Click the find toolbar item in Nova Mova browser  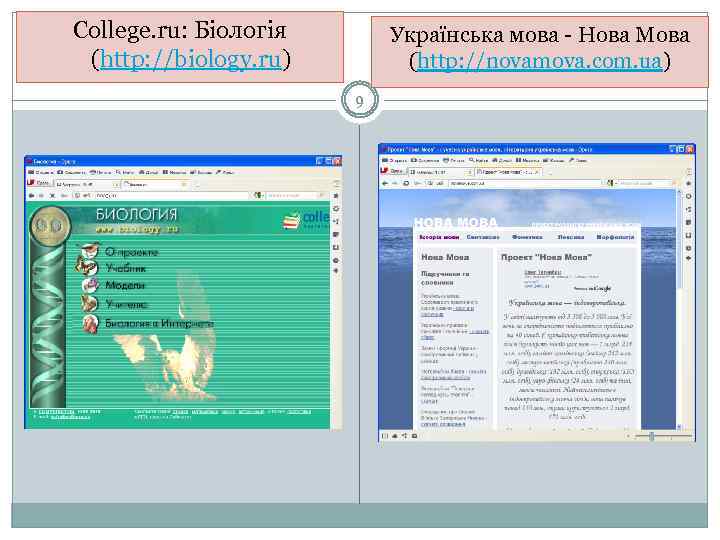(x=478, y=160)
